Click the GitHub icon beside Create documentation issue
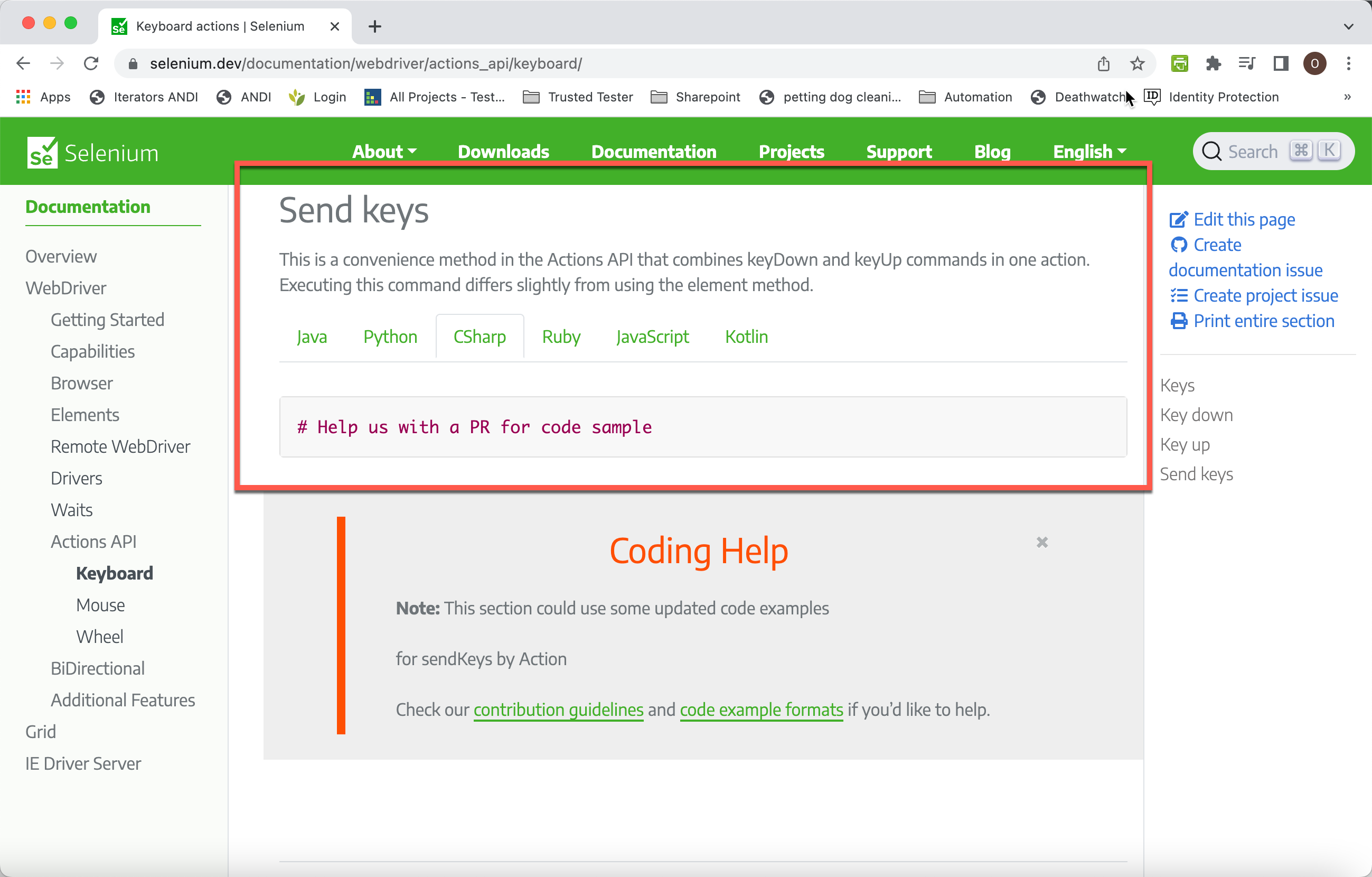The image size is (1372, 877). [x=1180, y=245]
